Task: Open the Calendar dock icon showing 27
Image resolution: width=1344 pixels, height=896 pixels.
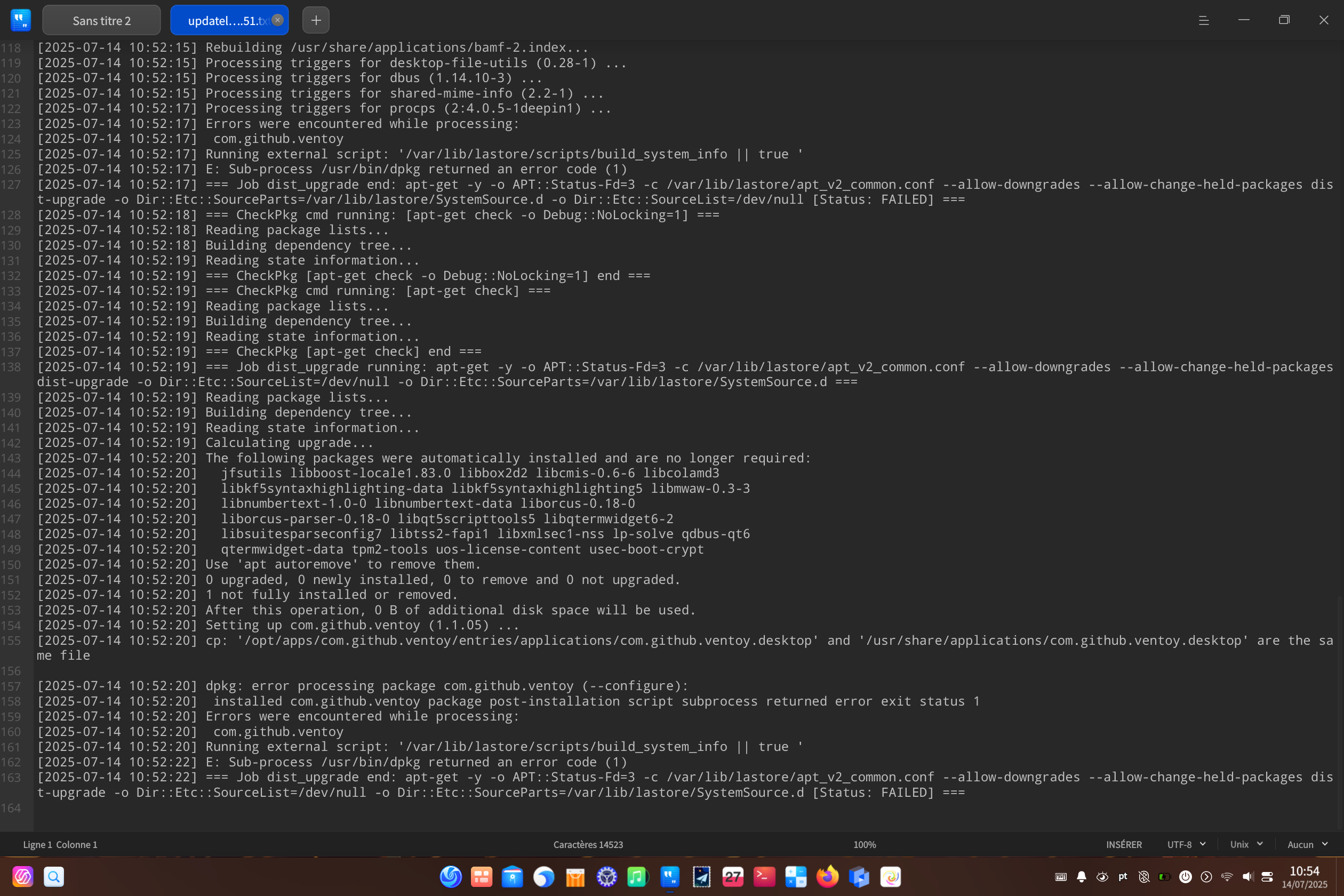Action: coord(733,876)
